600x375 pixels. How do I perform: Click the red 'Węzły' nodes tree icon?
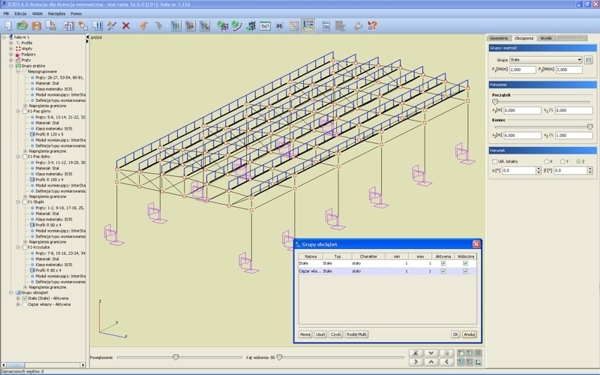click(18, 49)
